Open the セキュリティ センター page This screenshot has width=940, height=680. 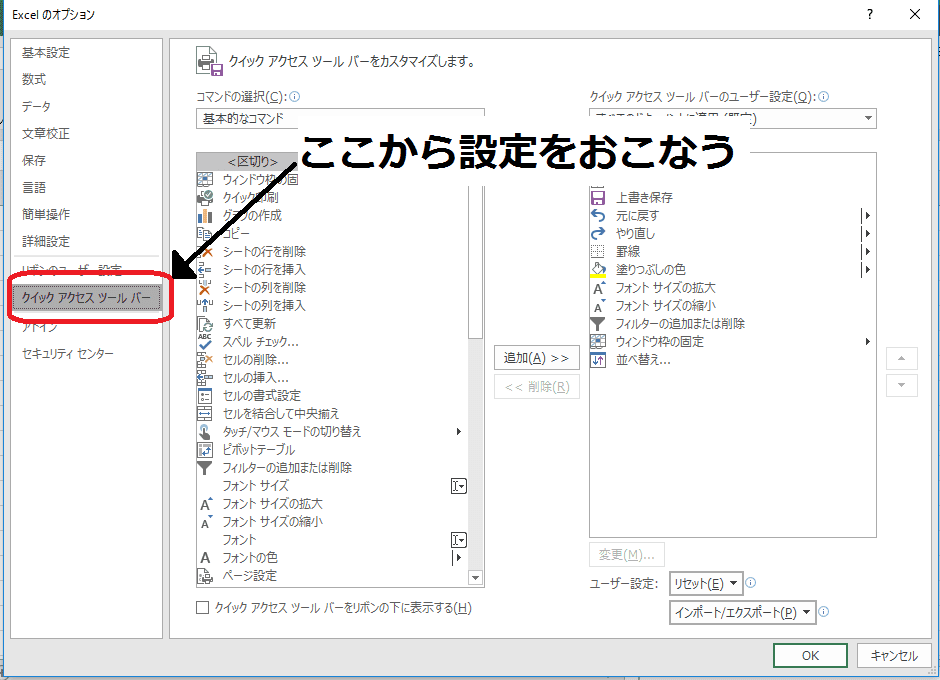pos(68,353)
